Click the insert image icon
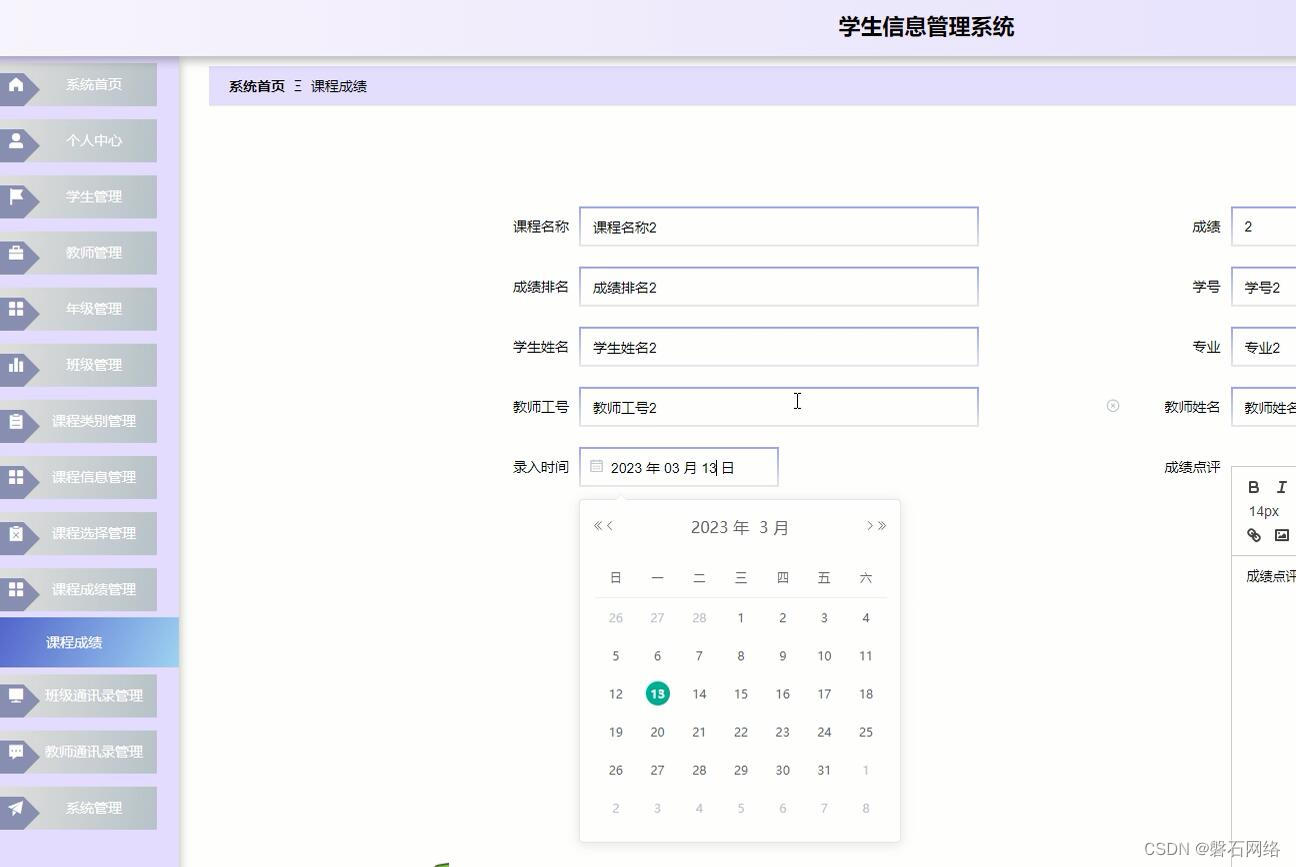The height and width of the screenshot is (867, 1296). (1281, 535)
